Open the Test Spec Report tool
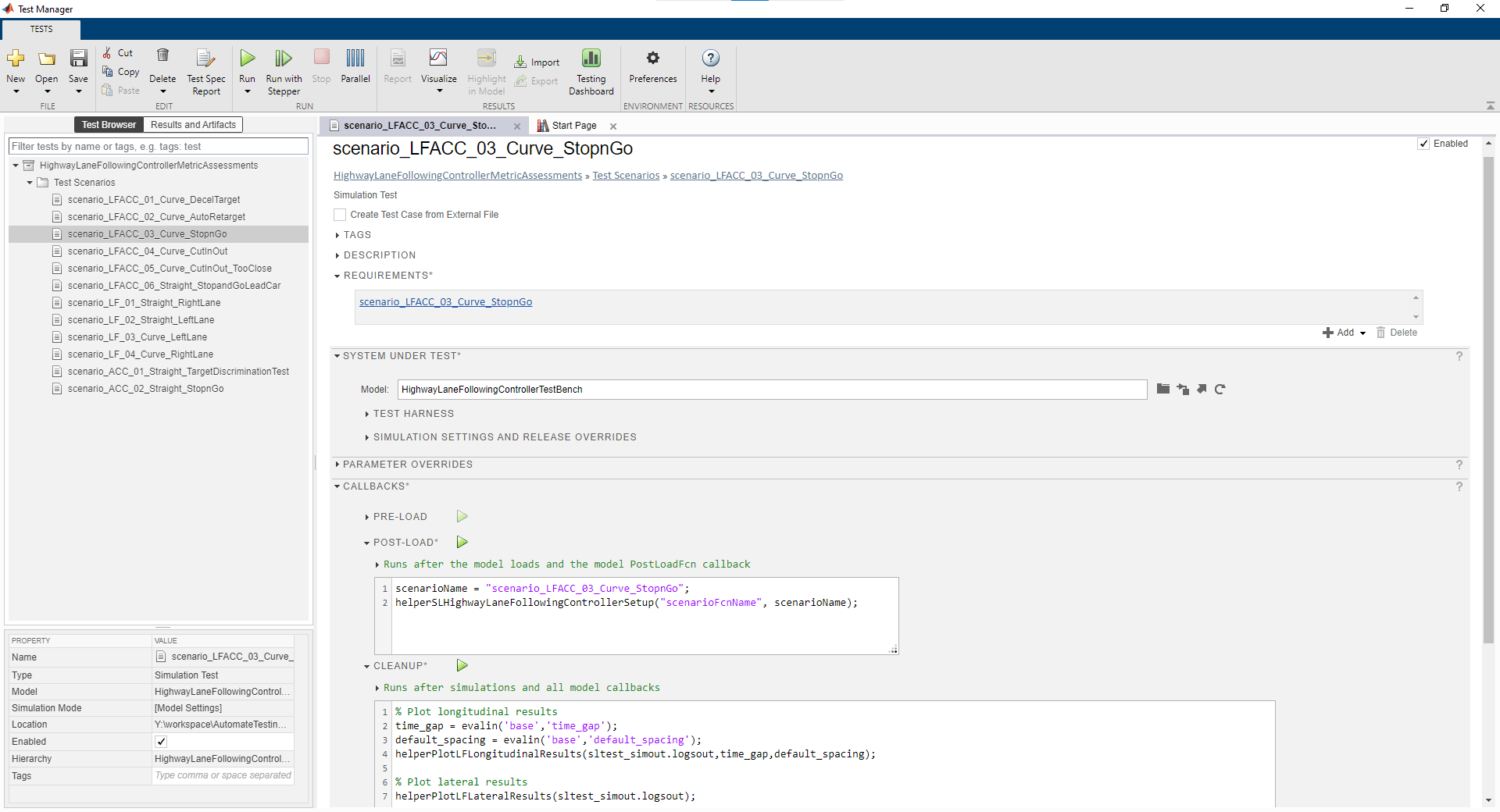1500x812 pixels. (x=205, y=59)
